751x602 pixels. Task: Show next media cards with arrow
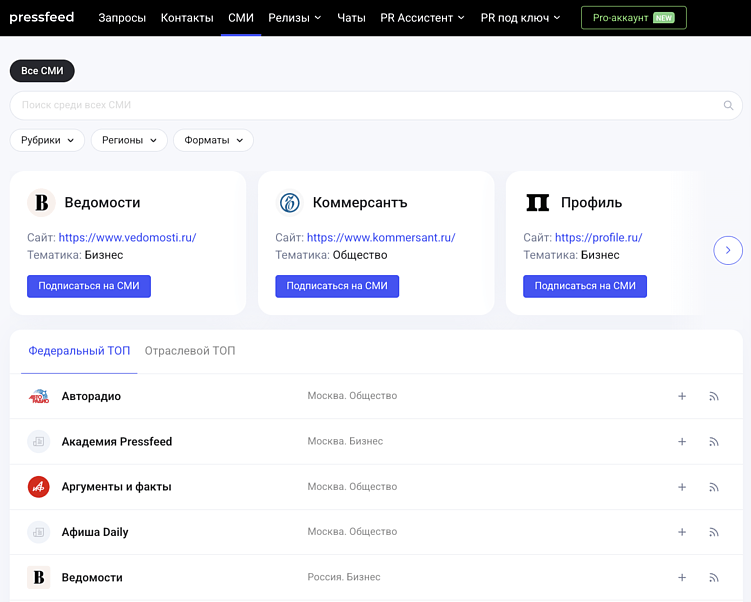click(728, 250)
